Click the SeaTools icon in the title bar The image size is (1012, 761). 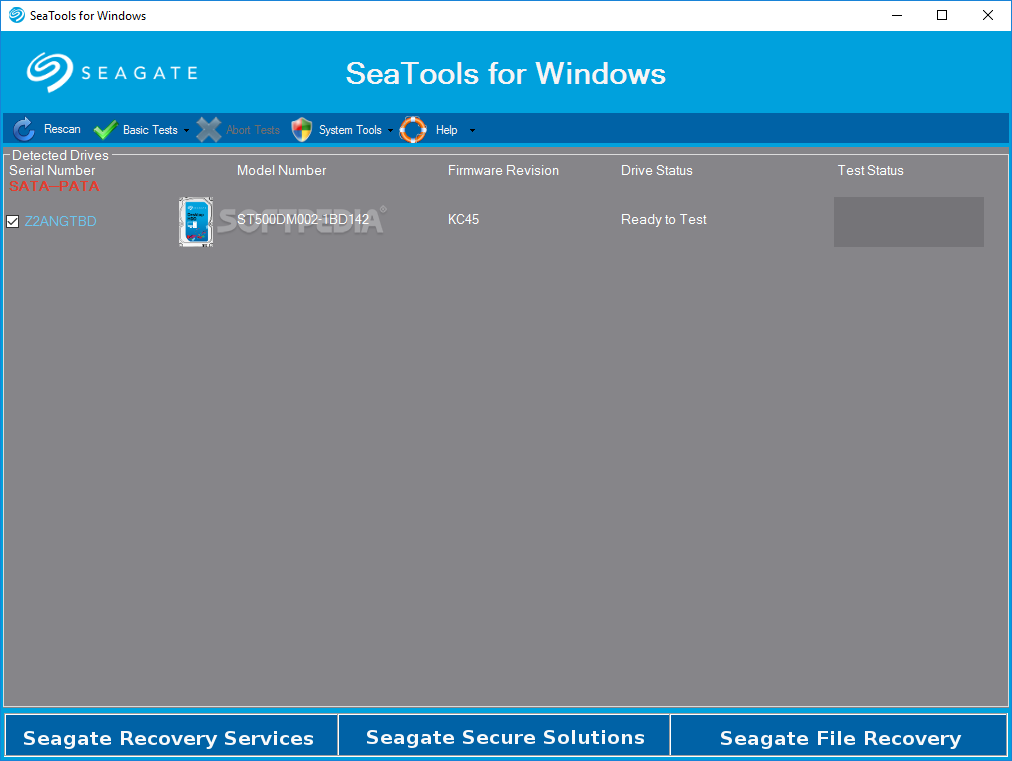[17, 15]
